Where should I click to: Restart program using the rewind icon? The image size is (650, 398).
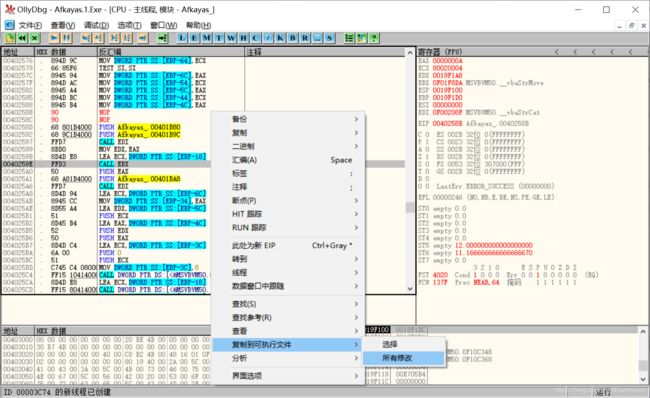22,38
